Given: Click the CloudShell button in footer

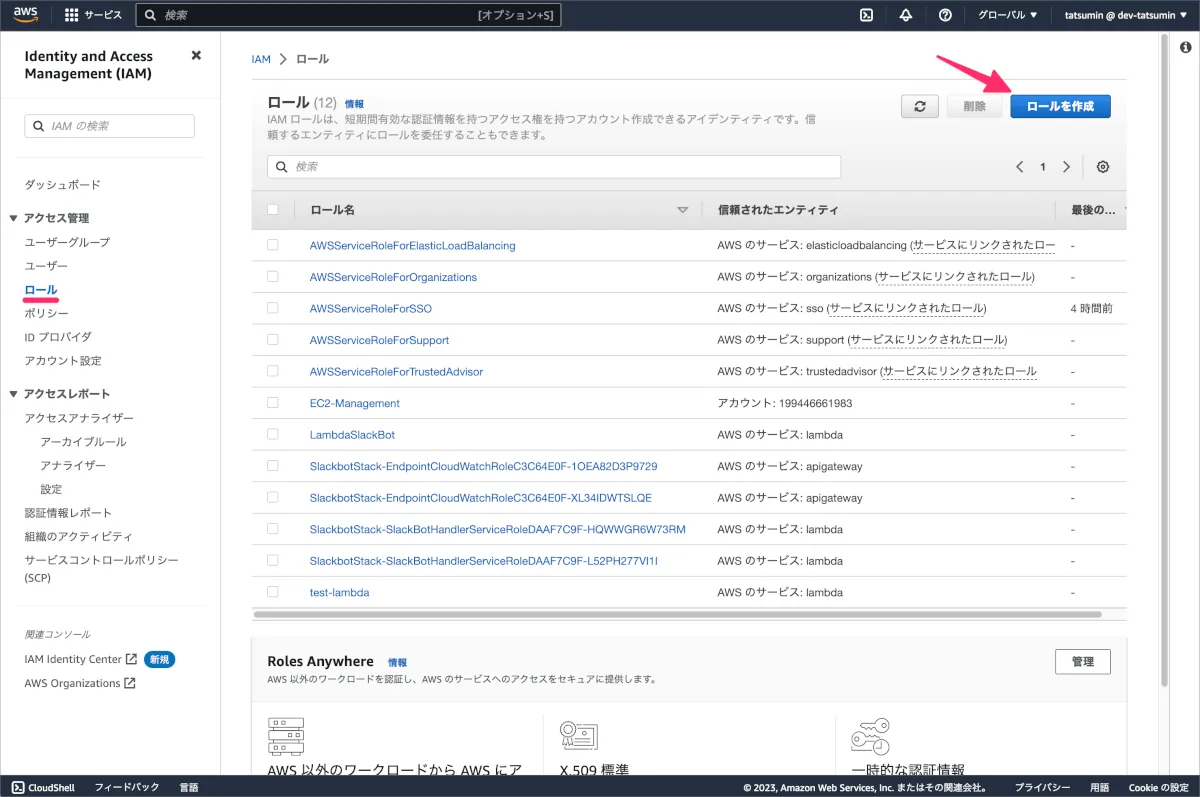Looking at the screenshot, I should pos(44,788).
